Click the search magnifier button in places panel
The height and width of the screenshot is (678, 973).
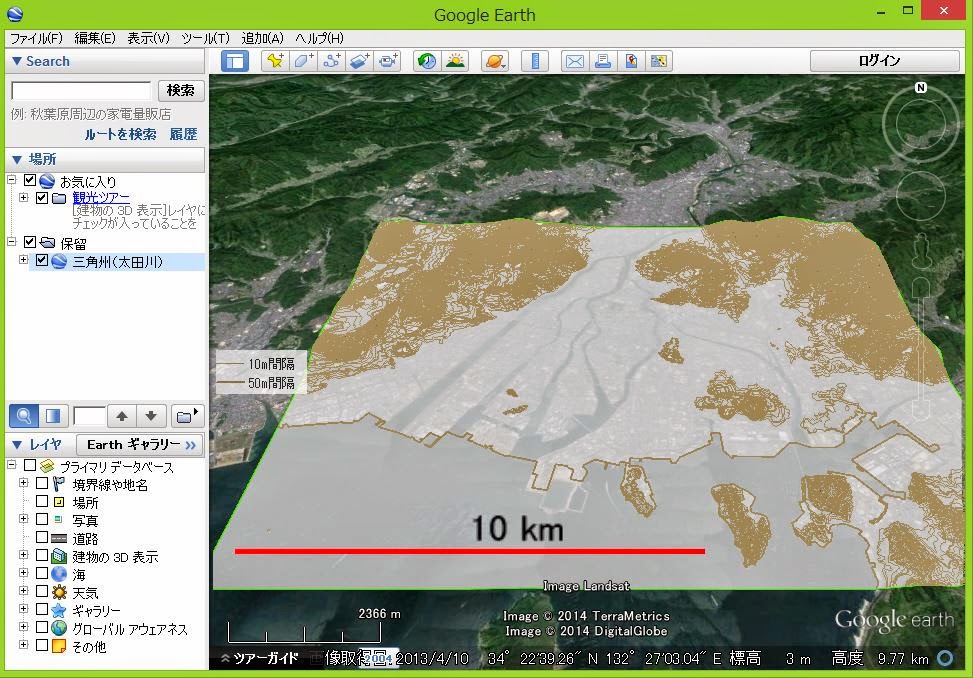[x=24, y=416]
